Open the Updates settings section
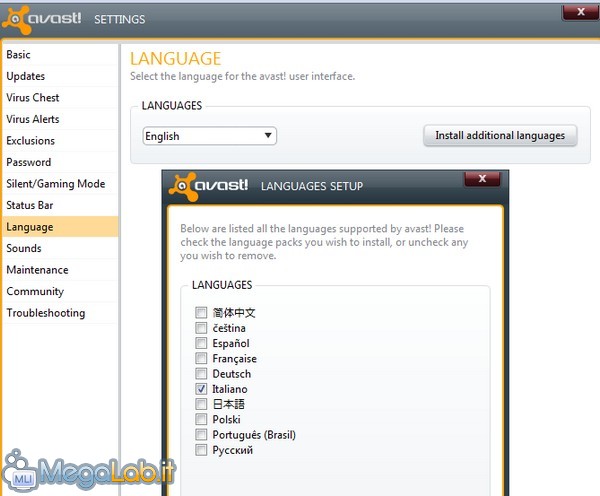The height and width of the screenshot is (496, 600). (60, 76)
